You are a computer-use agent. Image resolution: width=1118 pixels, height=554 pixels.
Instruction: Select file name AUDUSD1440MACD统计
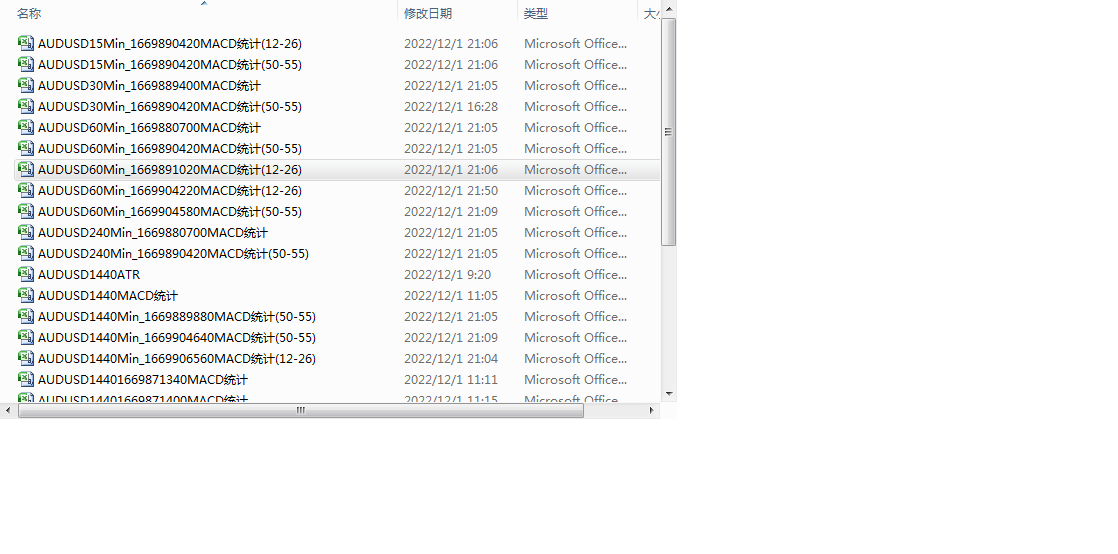[108, 295]
